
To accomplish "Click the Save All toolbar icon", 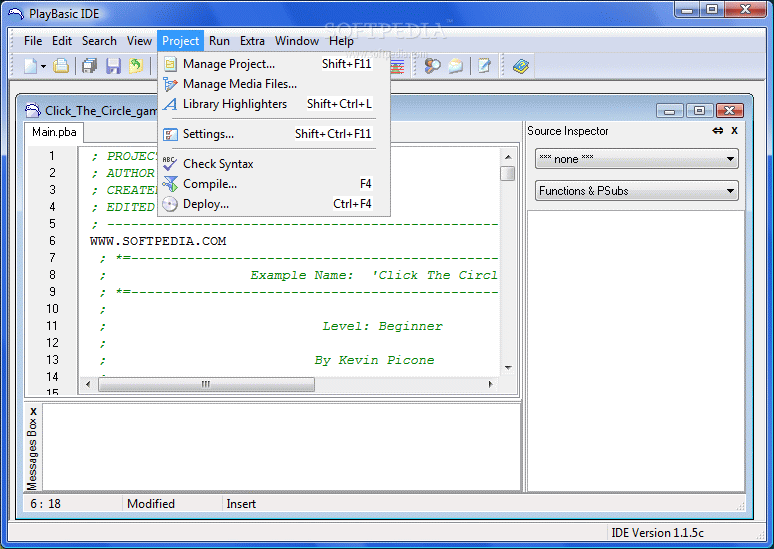I will [89, 66].
